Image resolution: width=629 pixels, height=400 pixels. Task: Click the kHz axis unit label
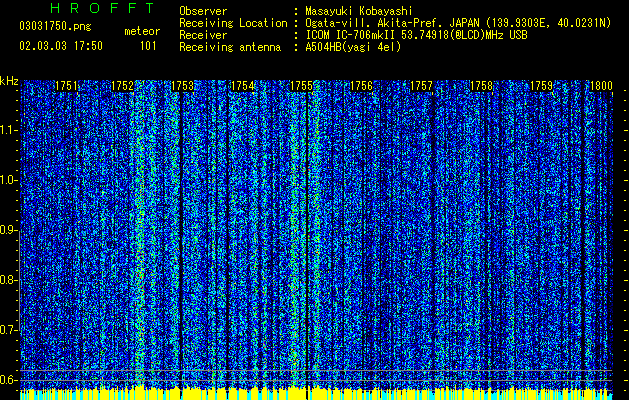(9, 81)
